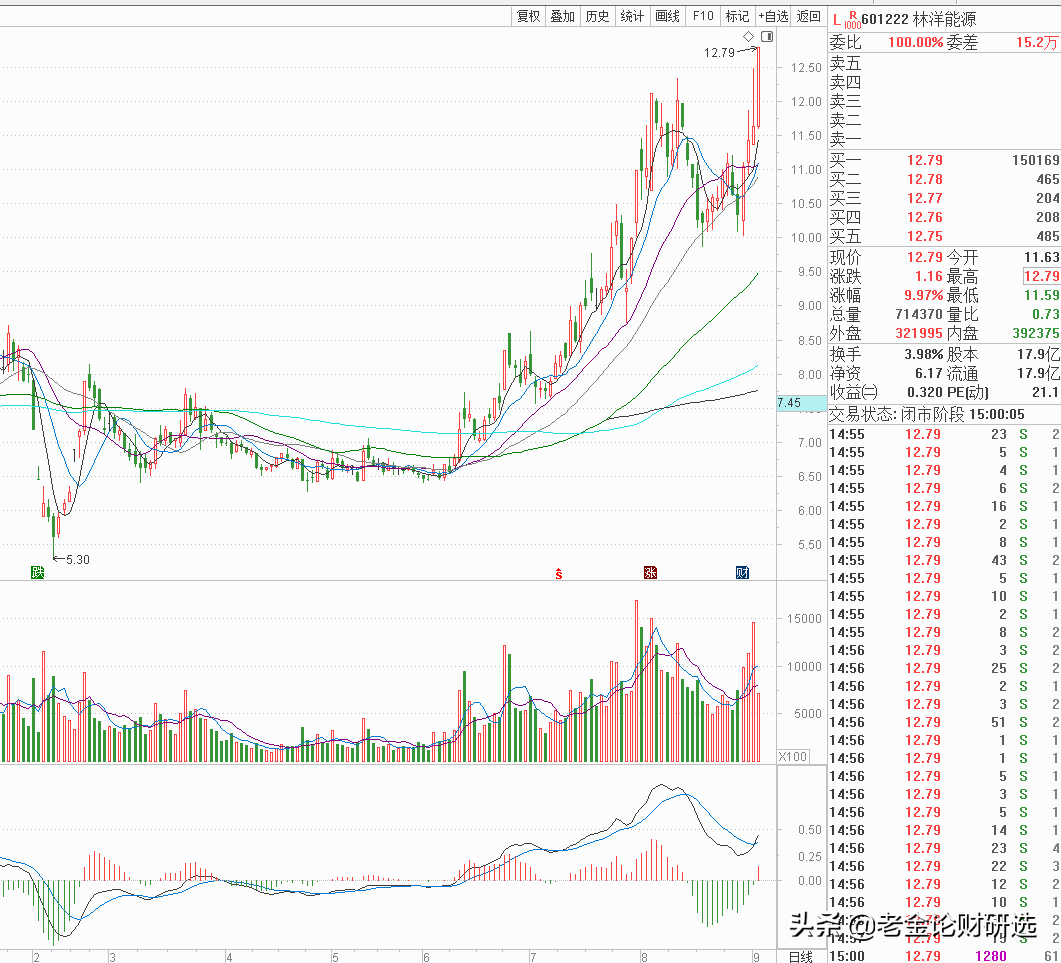Viewport: 1061px width, 963px height.
Task: Toggle the side panel square icon
Action: point(767,37)
